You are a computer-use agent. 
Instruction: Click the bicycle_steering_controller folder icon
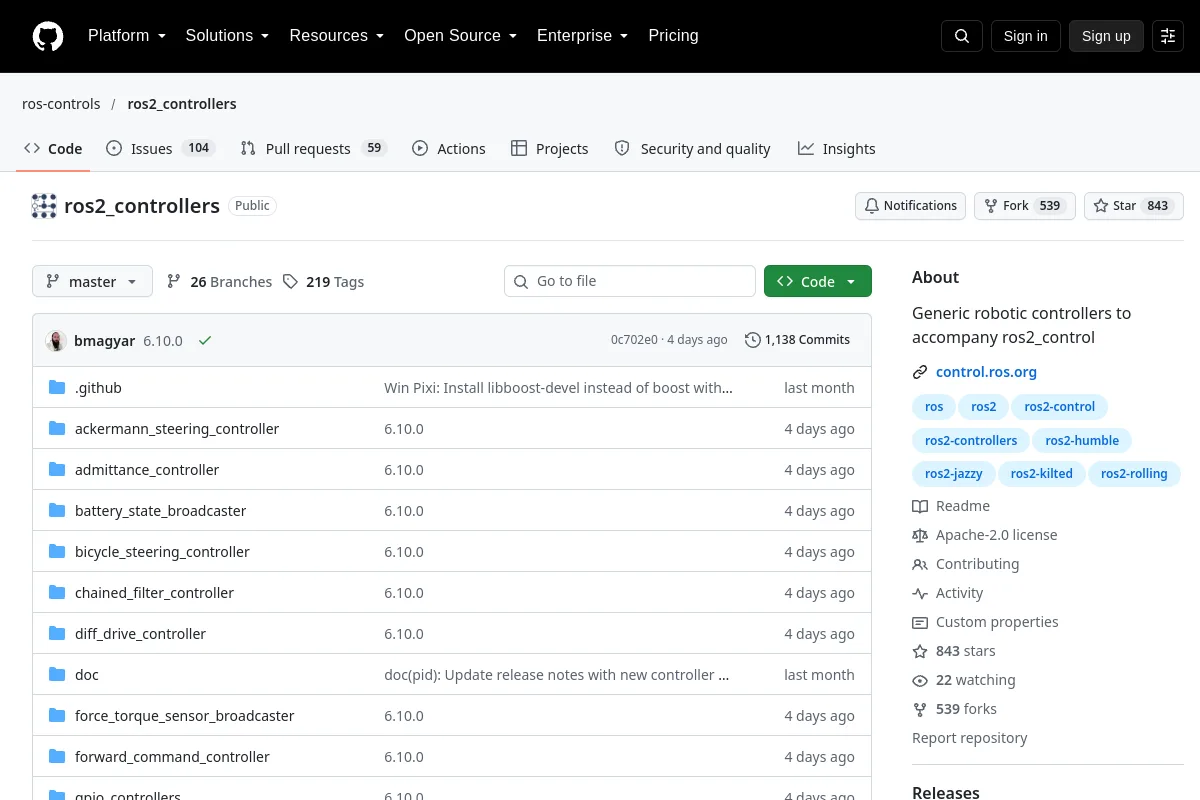(x=57, y=552)
